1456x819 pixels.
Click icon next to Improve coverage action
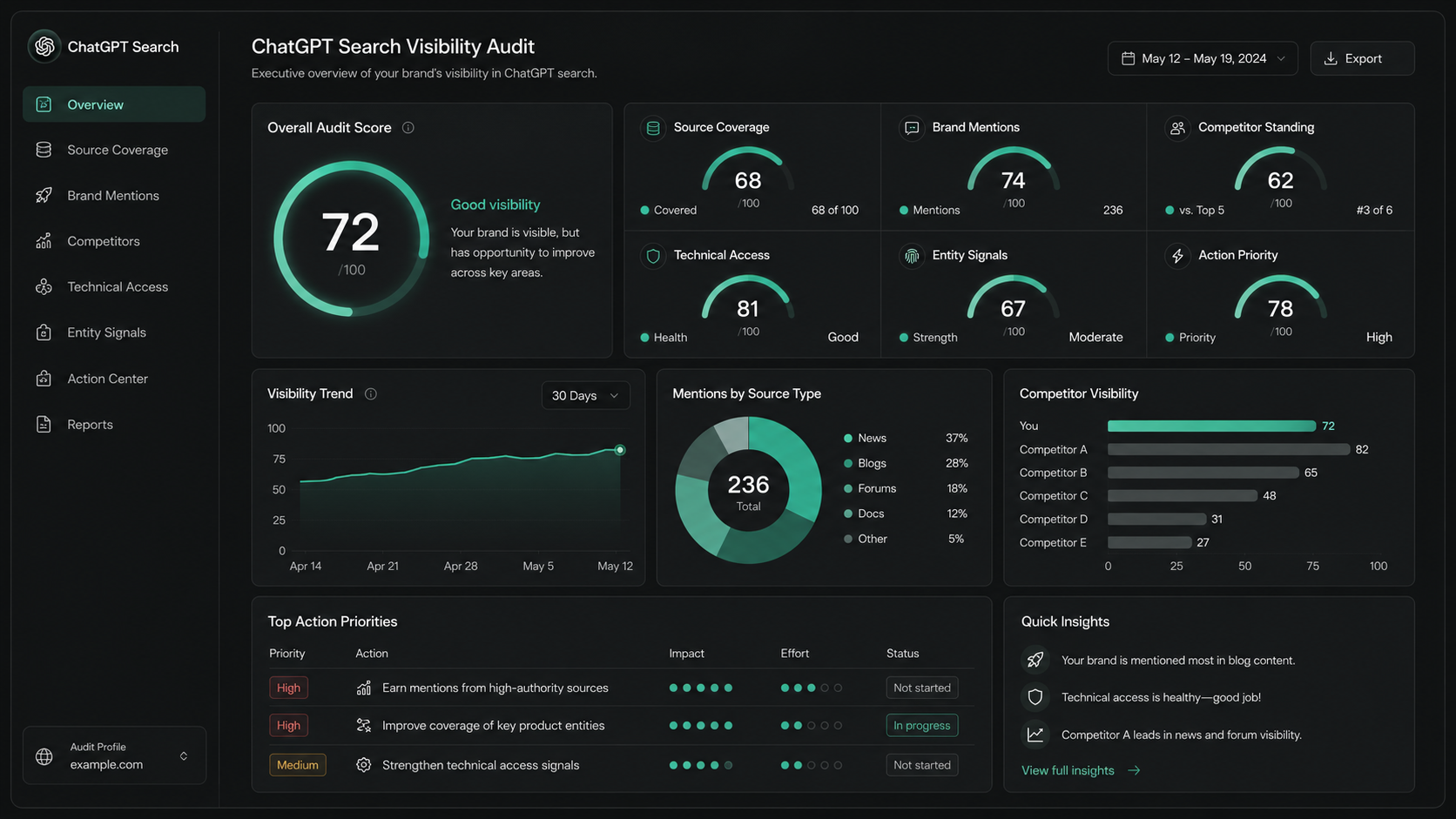364,725
